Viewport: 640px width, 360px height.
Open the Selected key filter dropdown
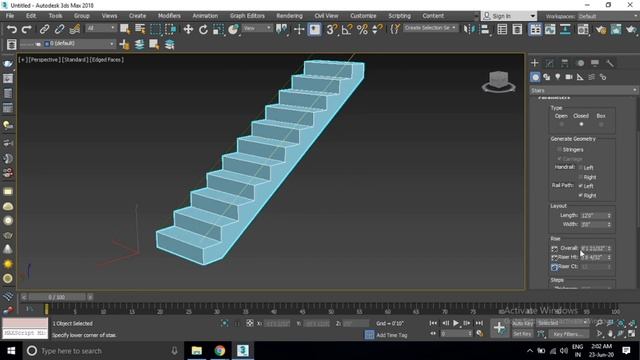tap(562, 323)
